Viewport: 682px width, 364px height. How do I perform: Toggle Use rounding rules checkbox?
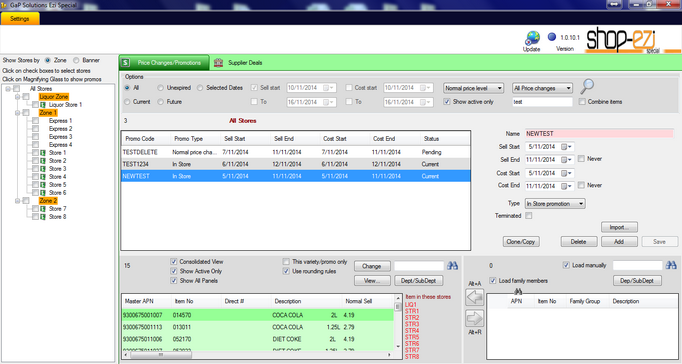[286, 271]
